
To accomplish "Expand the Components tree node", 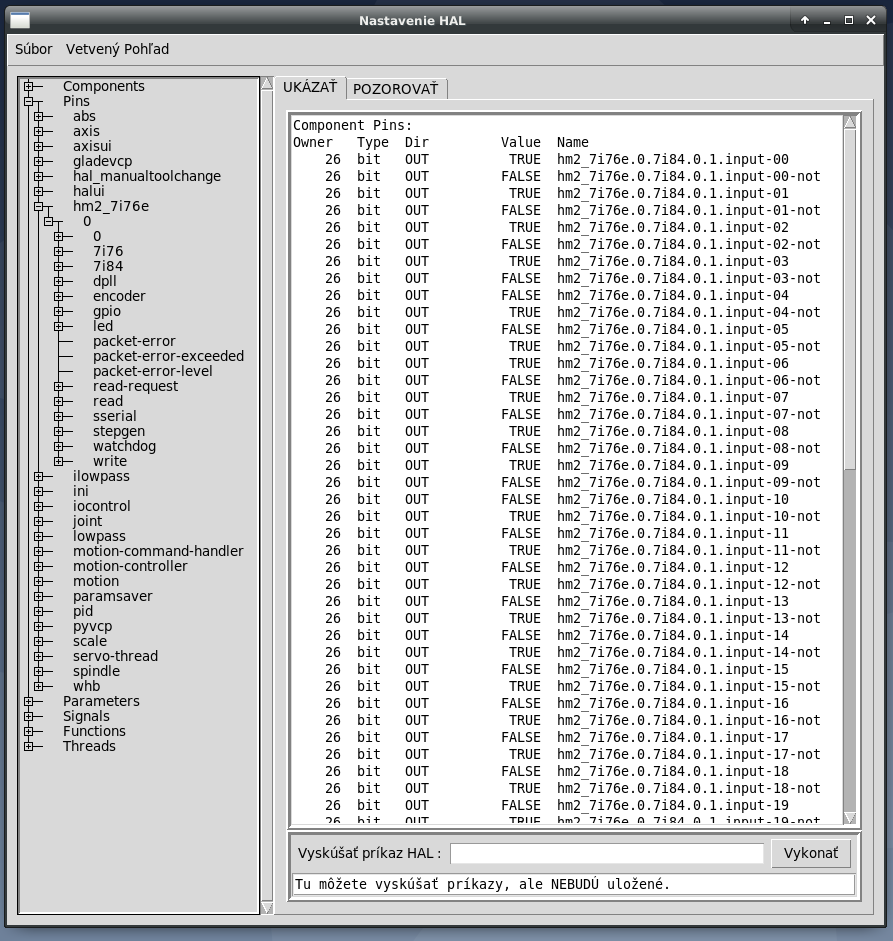I will pyautogui.click(x=29, y=86).
